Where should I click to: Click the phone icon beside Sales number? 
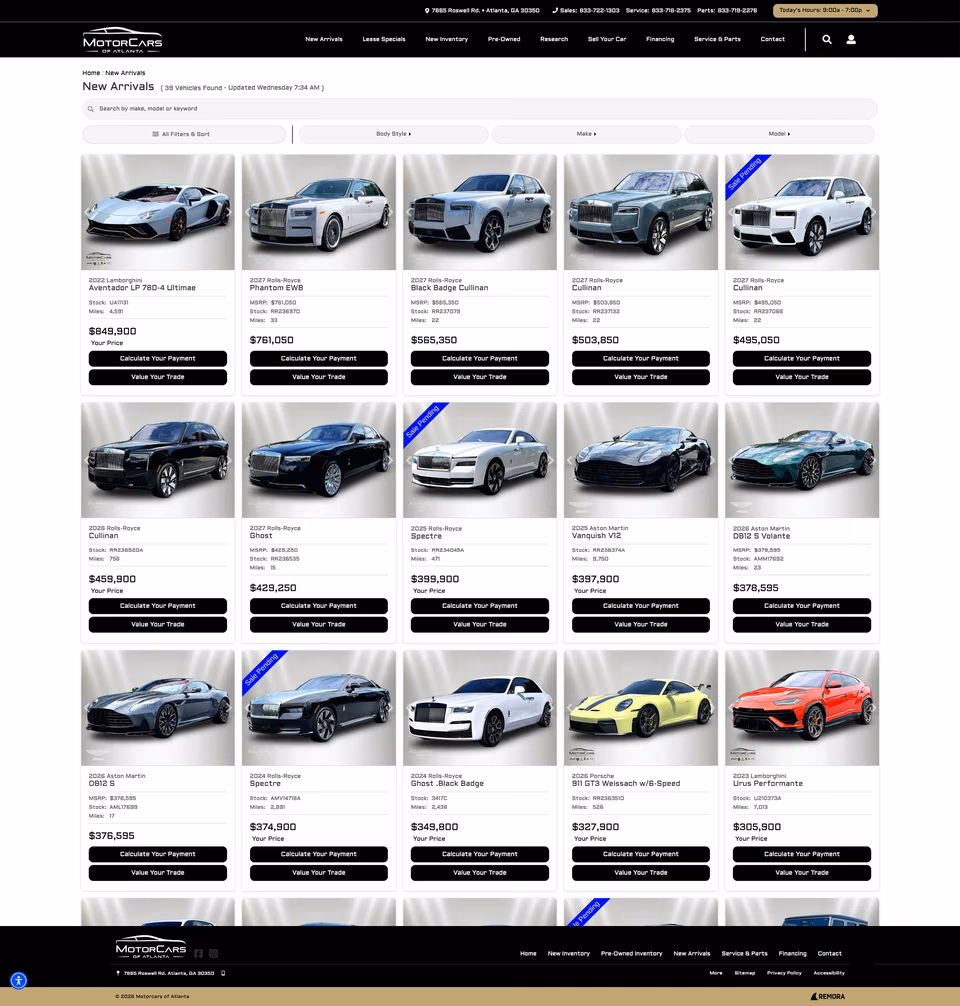coord(555,10)
